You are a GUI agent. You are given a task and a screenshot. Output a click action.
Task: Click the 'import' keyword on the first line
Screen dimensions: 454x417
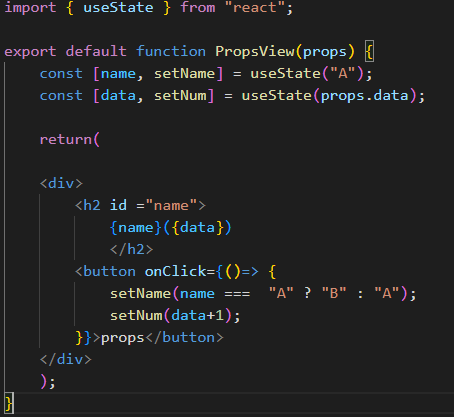[x=30, y=8]
